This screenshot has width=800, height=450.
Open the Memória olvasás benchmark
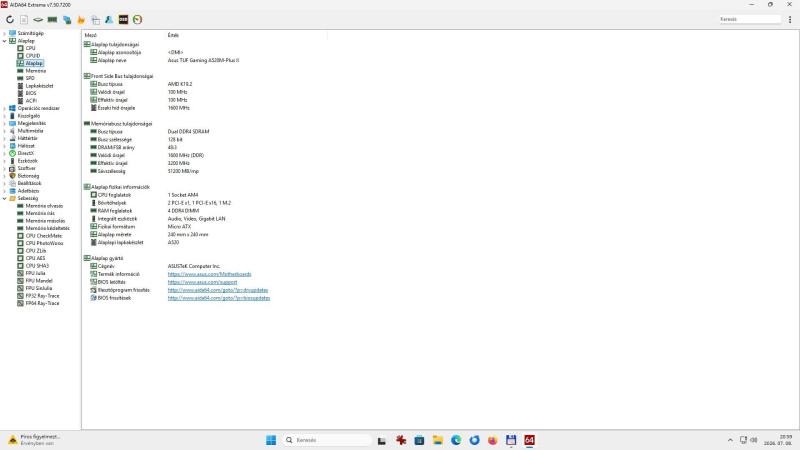click(44, 206)
